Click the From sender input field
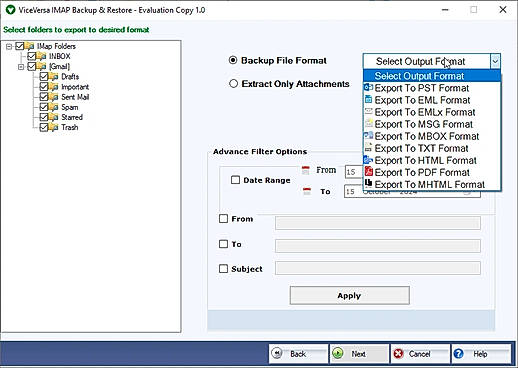The height and width of the screenshot is (368, 518). tap(378, 223)
